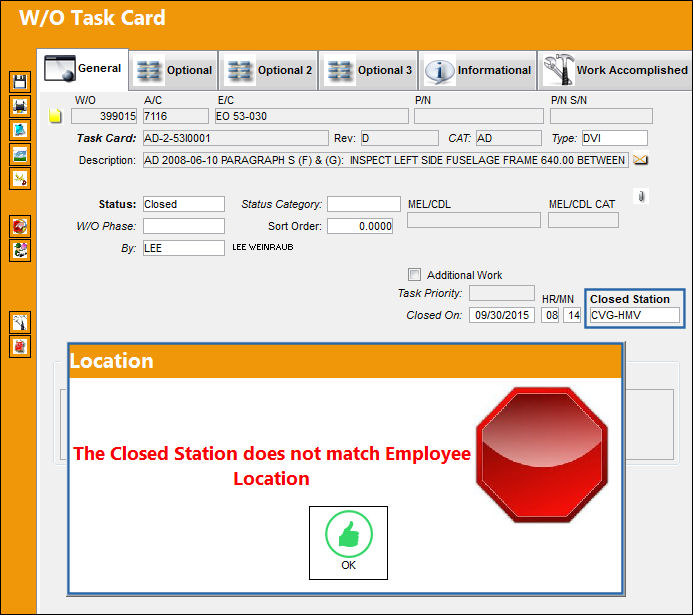693x615 pixels.
Task: Click the yellow star-shaped sidebar icon
Action: (20, 178)
